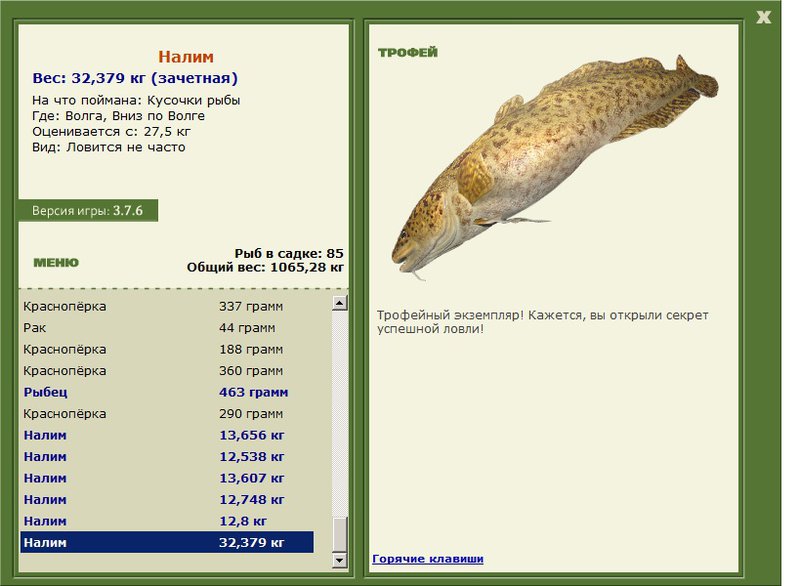Select the Краснопёрка 360 грамм row
This screenshot has height=586, width=800.
click(x=167, y=371)
